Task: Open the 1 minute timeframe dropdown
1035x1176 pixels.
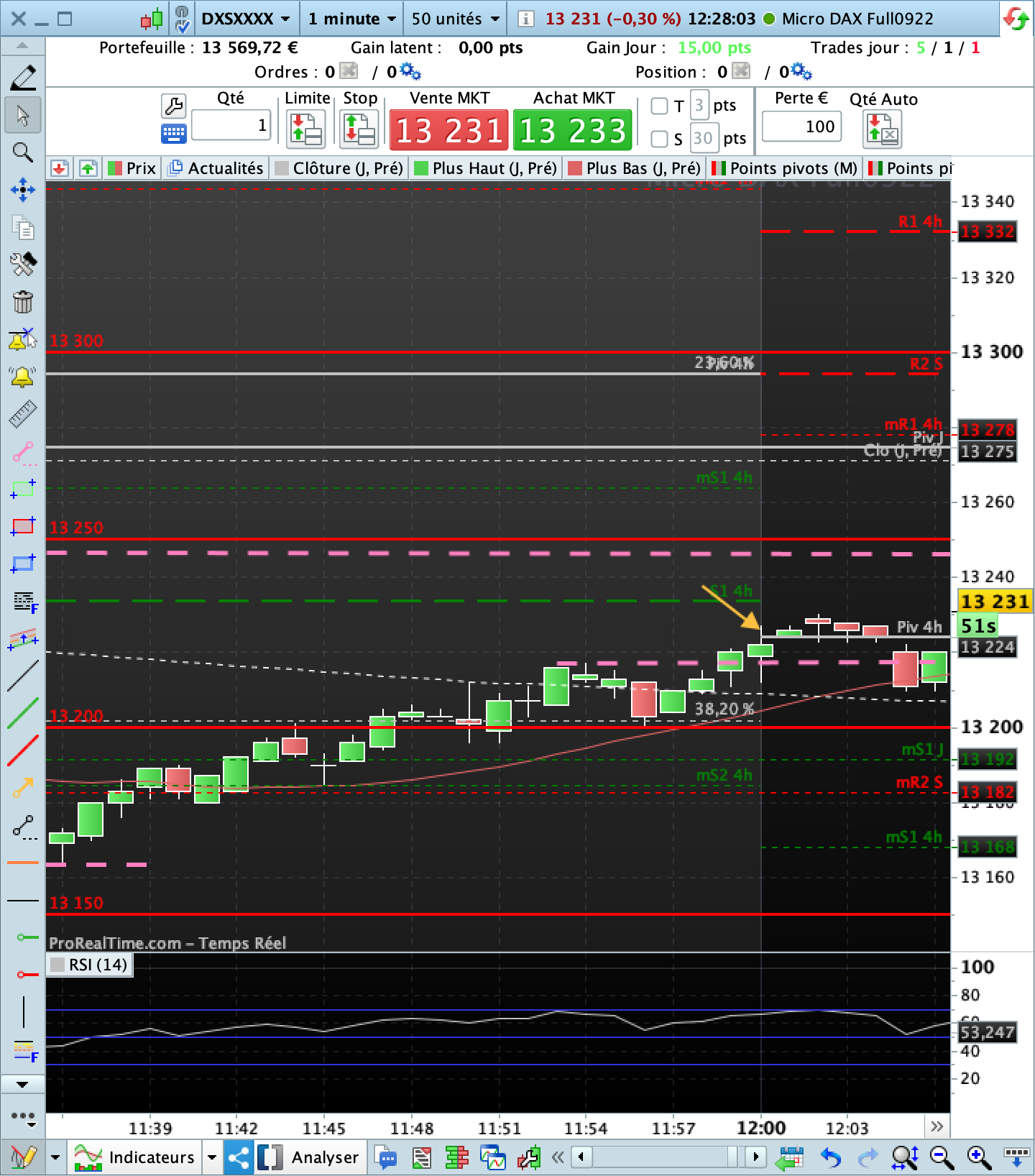Action: point(351,19)
